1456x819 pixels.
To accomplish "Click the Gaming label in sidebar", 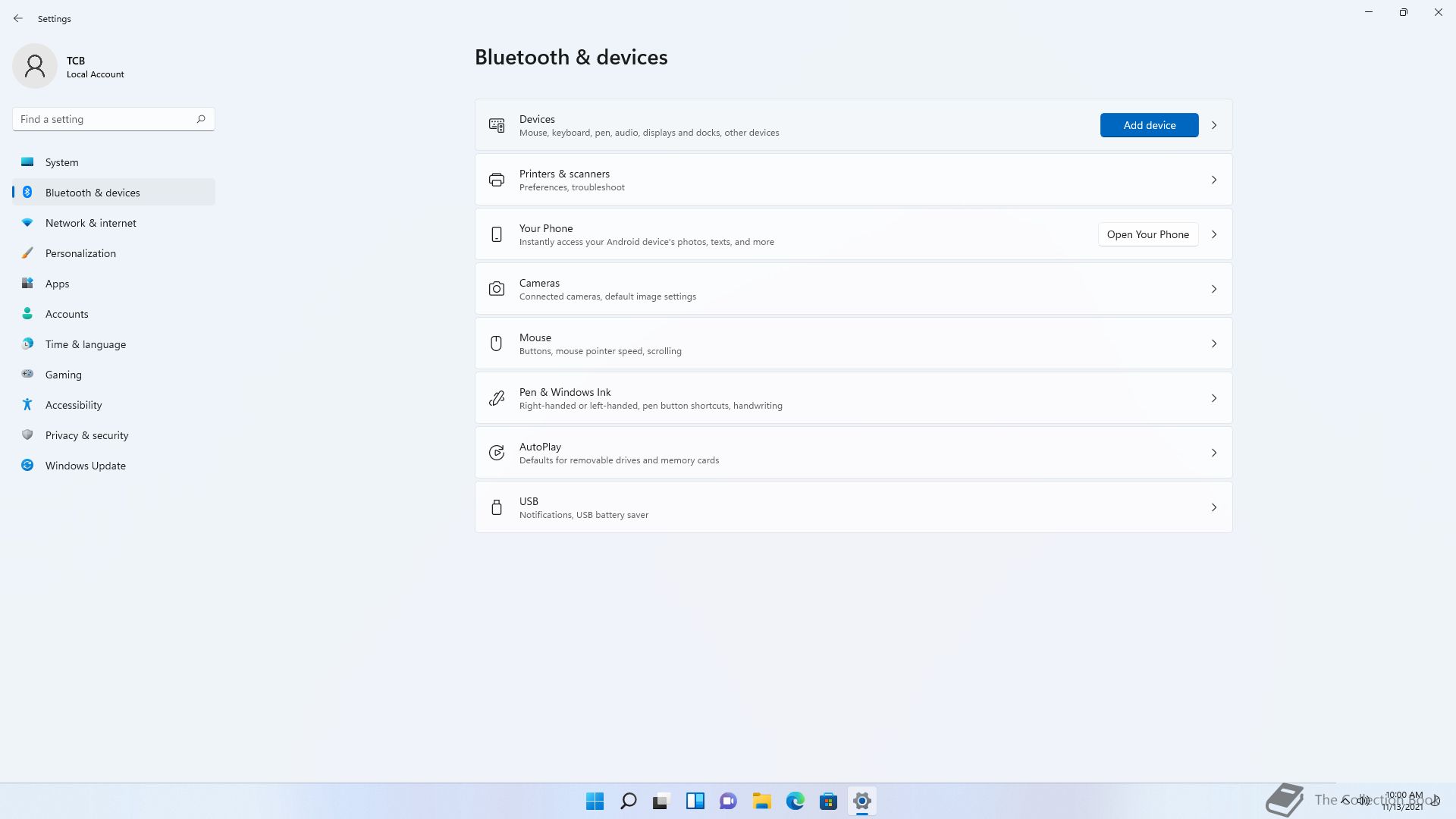I will tap(64, 375).
